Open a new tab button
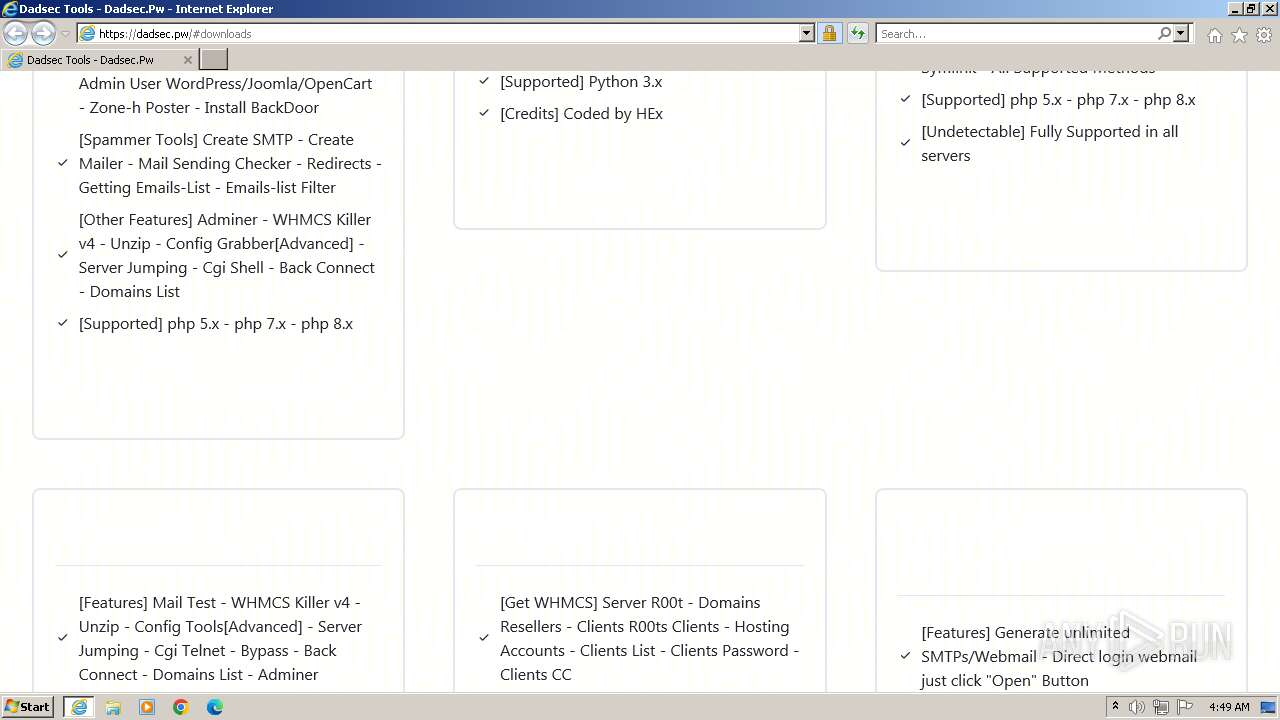This screenshot has height=720, width=1280. 214,60
